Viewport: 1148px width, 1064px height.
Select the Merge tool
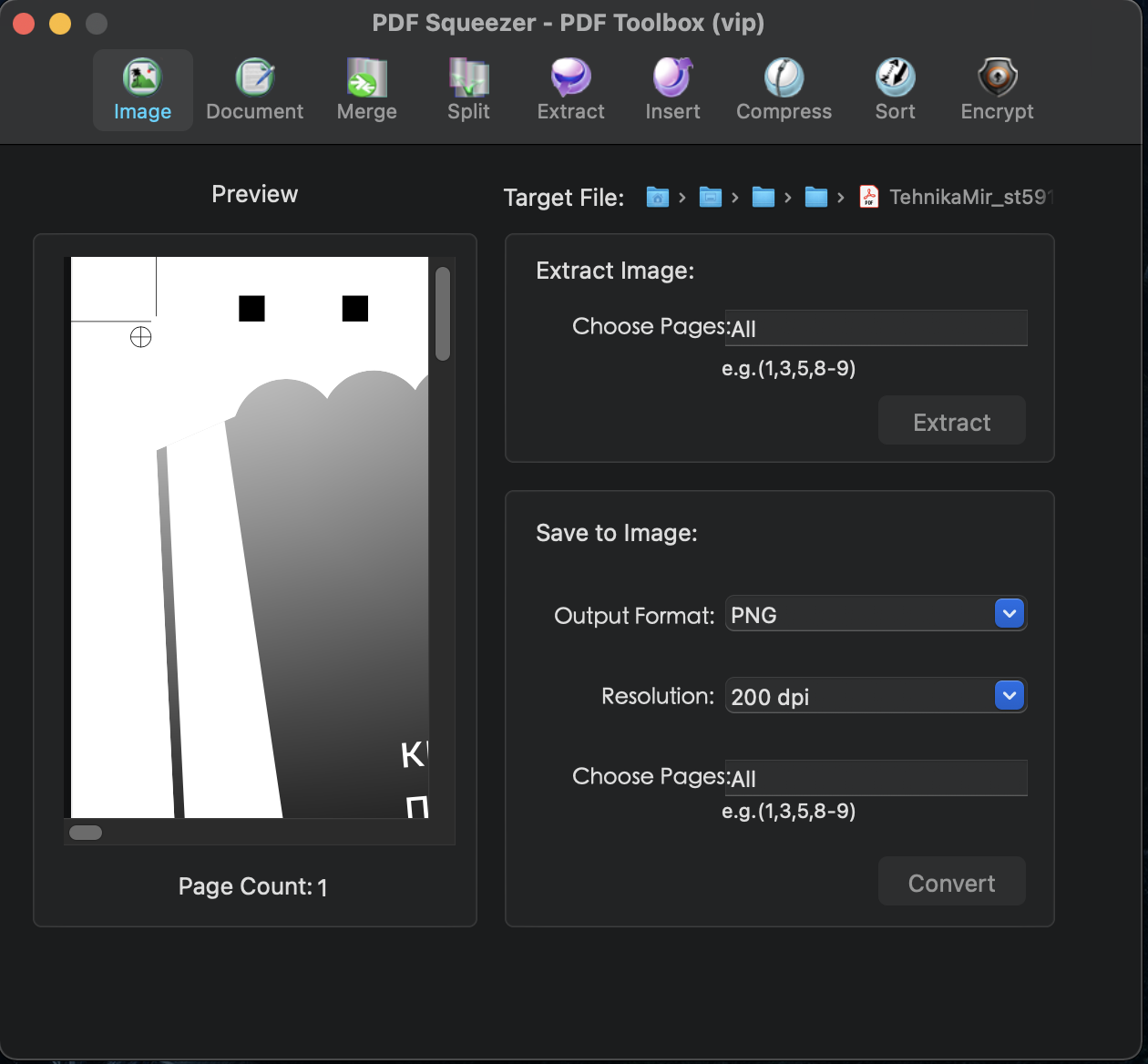[x=366, y=89]
